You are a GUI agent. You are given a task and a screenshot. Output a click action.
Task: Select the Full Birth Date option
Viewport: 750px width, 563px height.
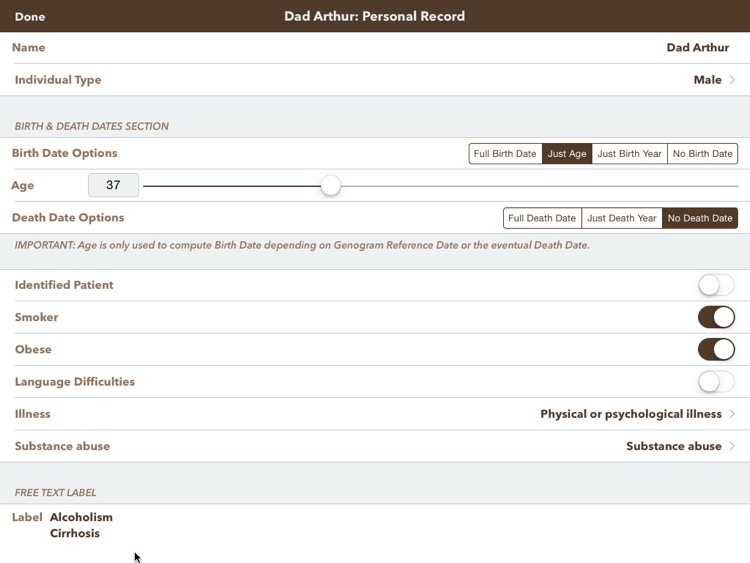(x=506, y=154)
